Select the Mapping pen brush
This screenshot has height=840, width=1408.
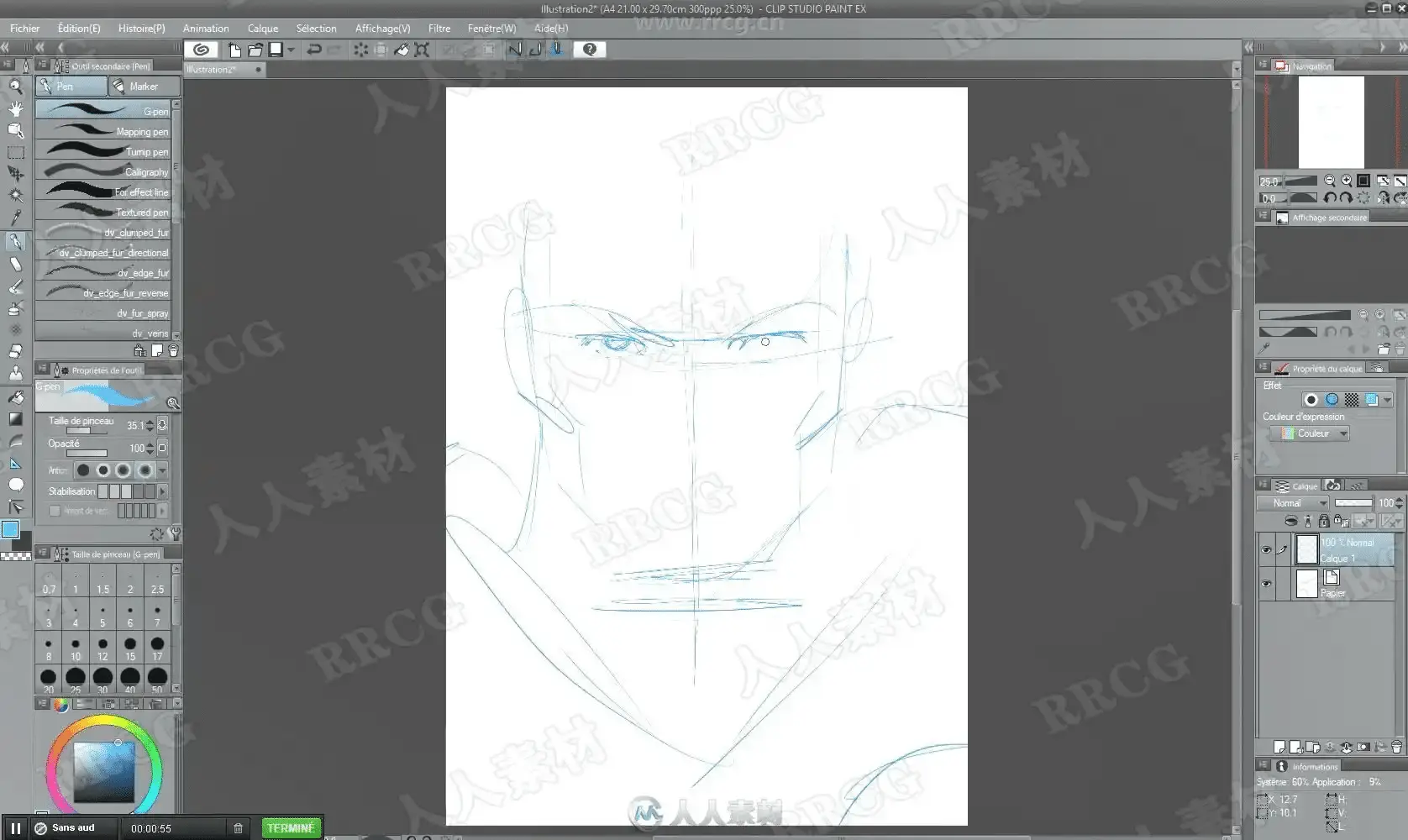[x=103, y=131]
